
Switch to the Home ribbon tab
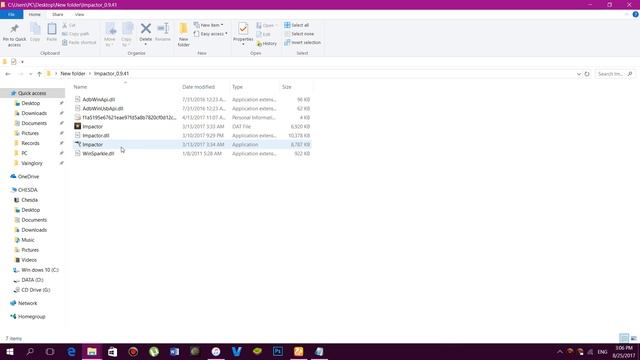[x=35, y=14]
